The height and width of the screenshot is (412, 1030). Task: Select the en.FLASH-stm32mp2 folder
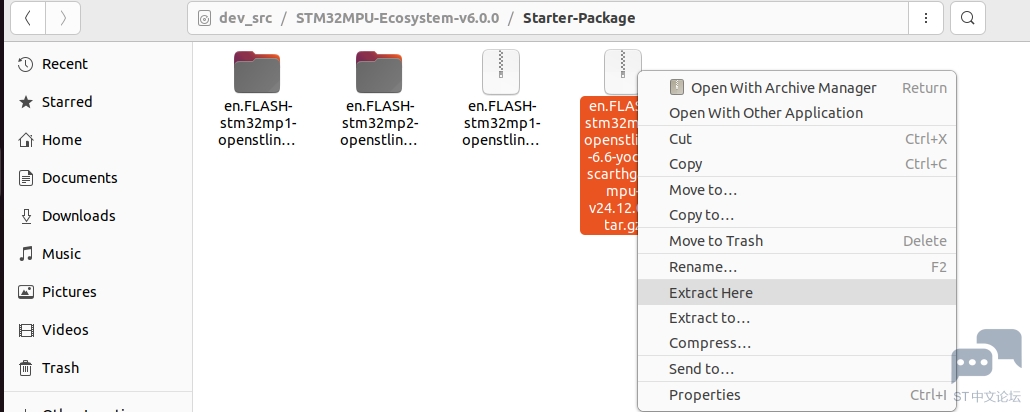(x=379, y=99)
